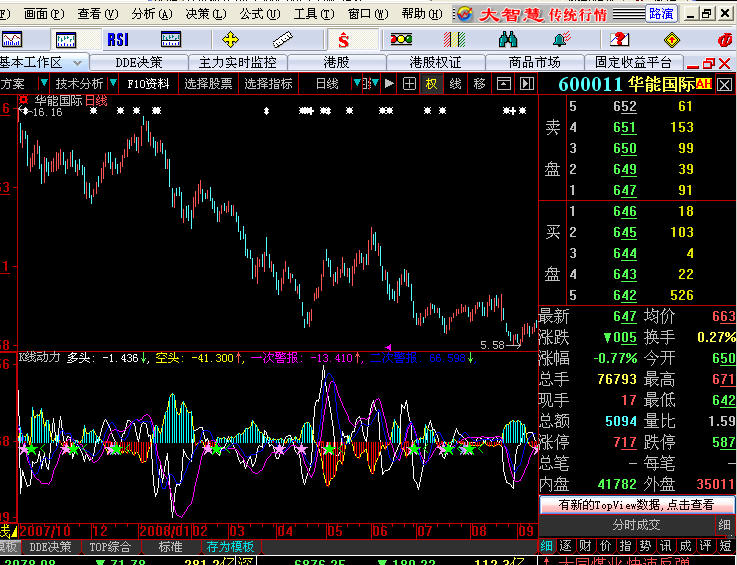Click the 存为模板 bottom tab
Screen dimensions: 737x565
[230, 547]
